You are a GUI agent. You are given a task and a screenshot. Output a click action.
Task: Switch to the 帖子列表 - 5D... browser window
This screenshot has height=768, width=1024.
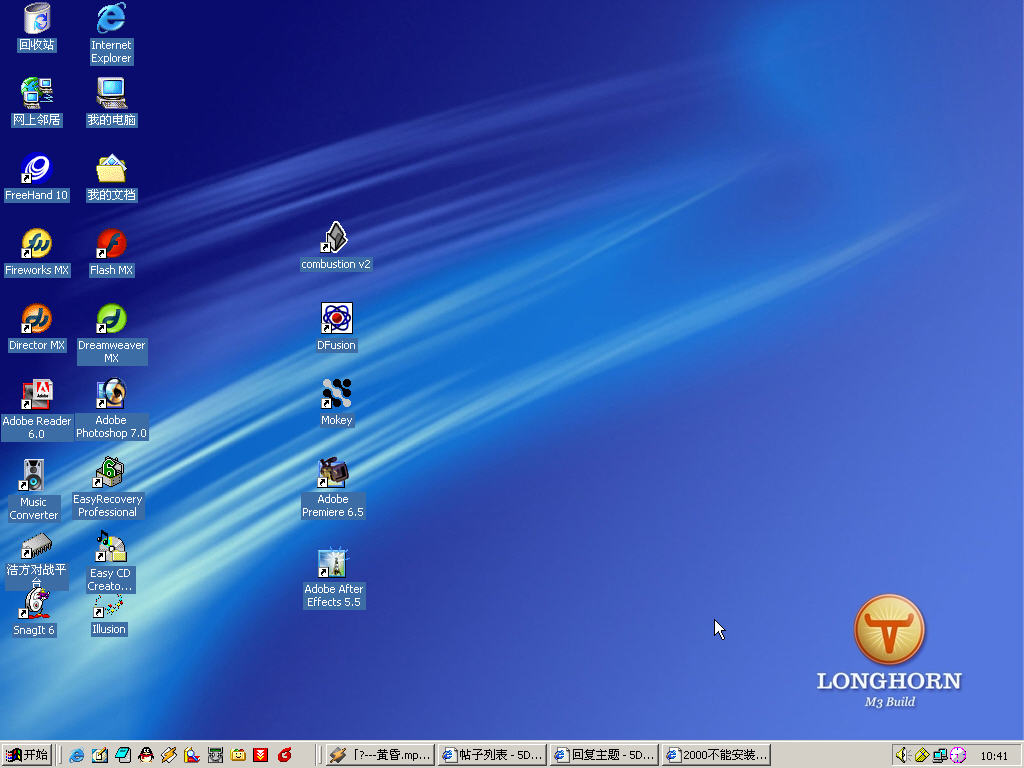click(x=492, y=755)
